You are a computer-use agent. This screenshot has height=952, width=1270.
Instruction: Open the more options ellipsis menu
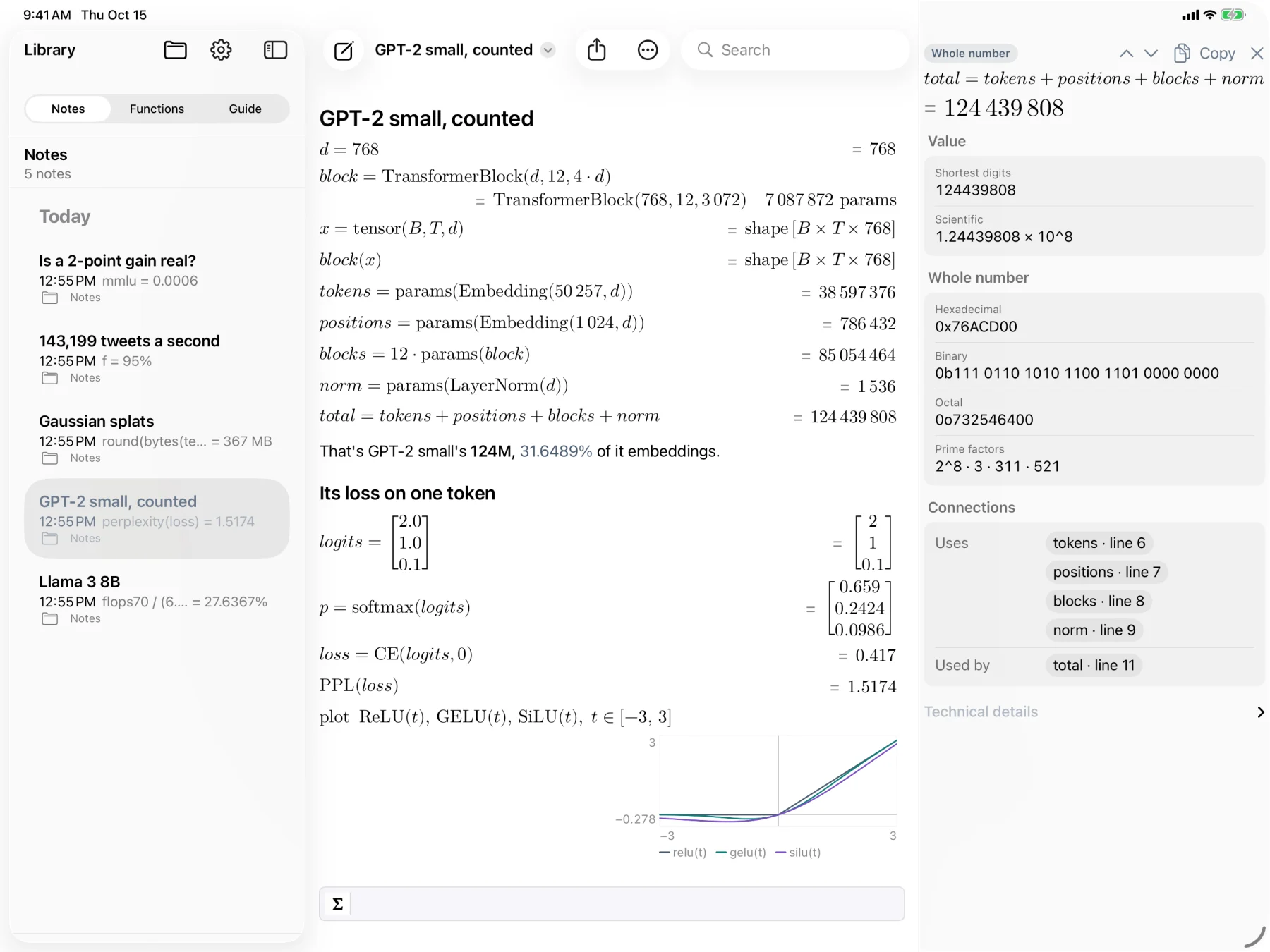point(647,50)
